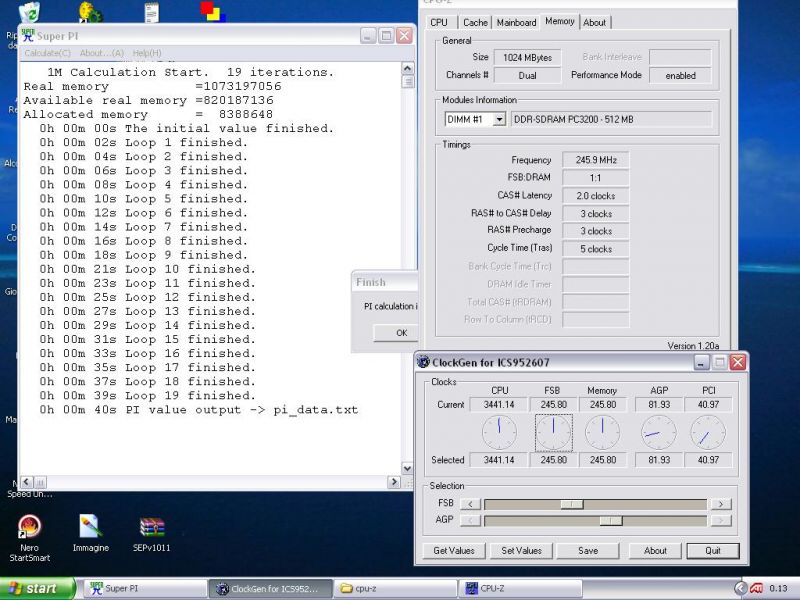Open the Mainboard tab in CPU-Z
800x600 pixels.
[516, 22]
